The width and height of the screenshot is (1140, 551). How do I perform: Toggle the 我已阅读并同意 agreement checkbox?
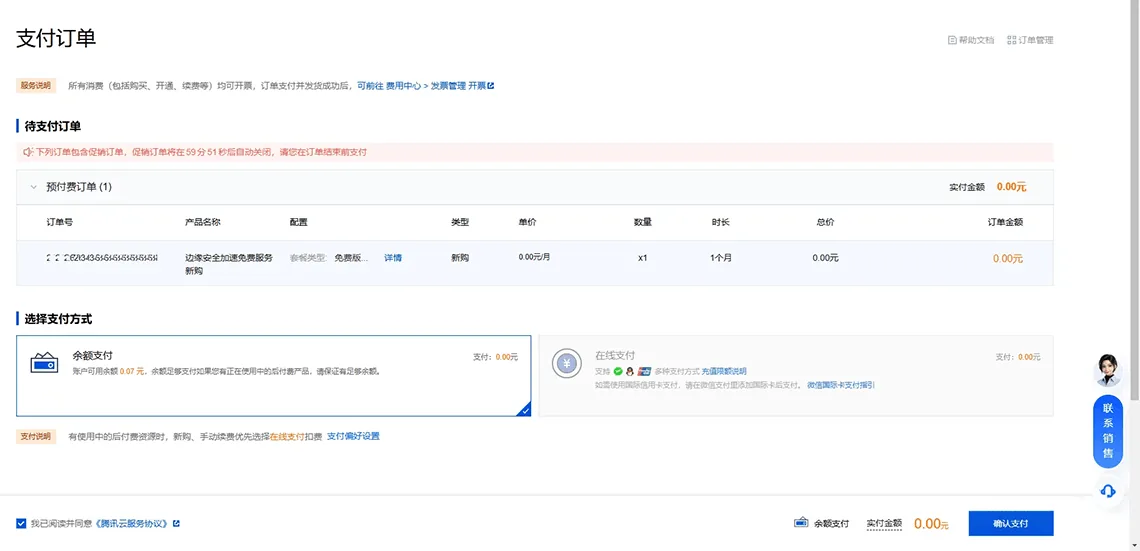(x=21, y=523)
